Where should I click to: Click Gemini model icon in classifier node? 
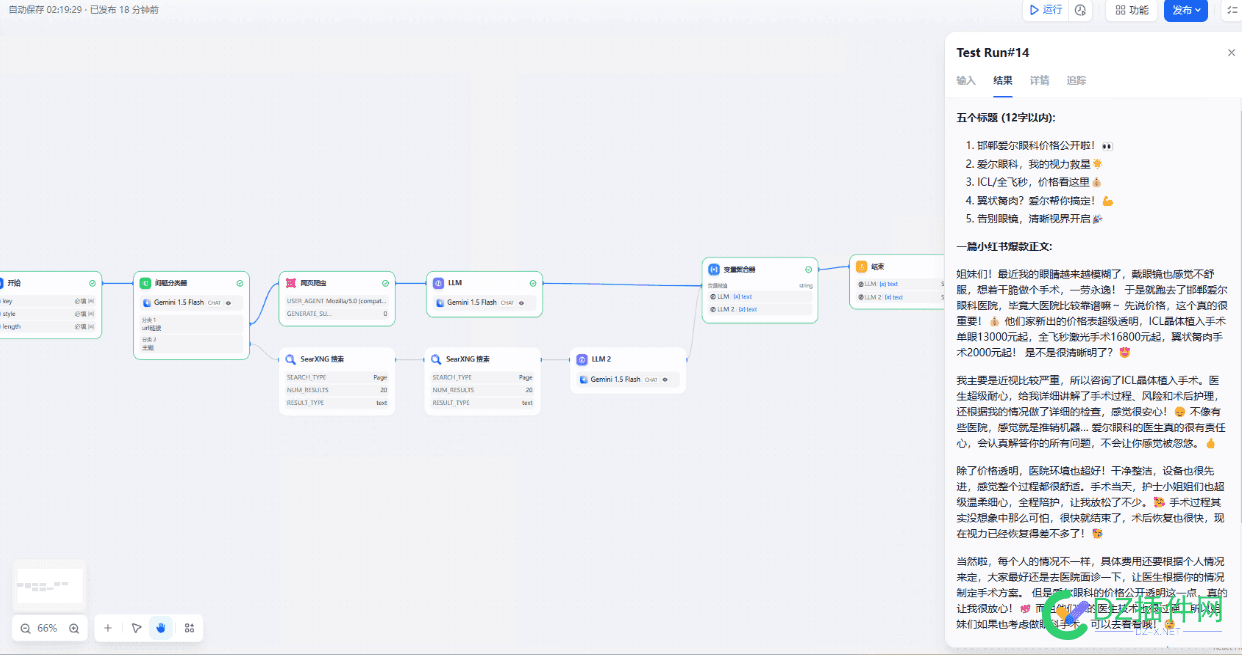tap(147, 302)
